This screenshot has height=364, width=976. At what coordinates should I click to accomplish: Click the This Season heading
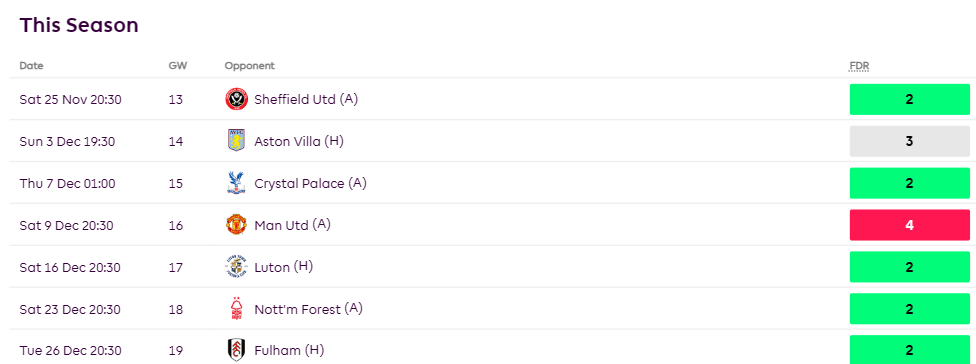79,26
